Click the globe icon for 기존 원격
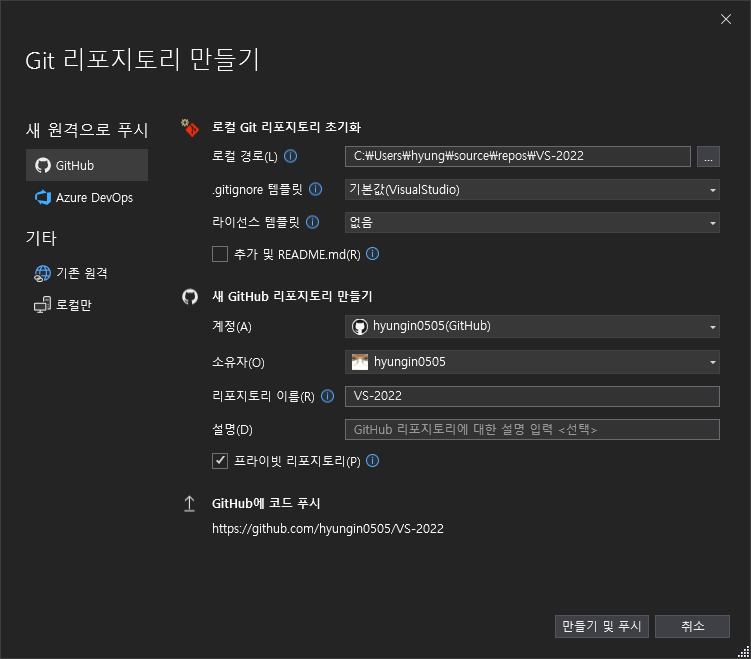751x659 pixels. (43, 273)
